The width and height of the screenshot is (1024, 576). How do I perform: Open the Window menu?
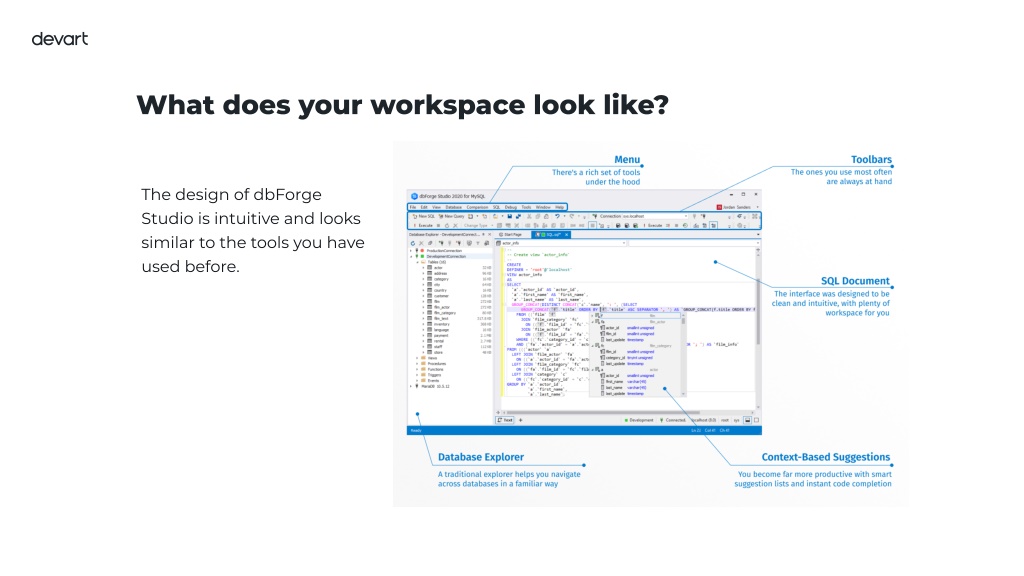[543, 207]
